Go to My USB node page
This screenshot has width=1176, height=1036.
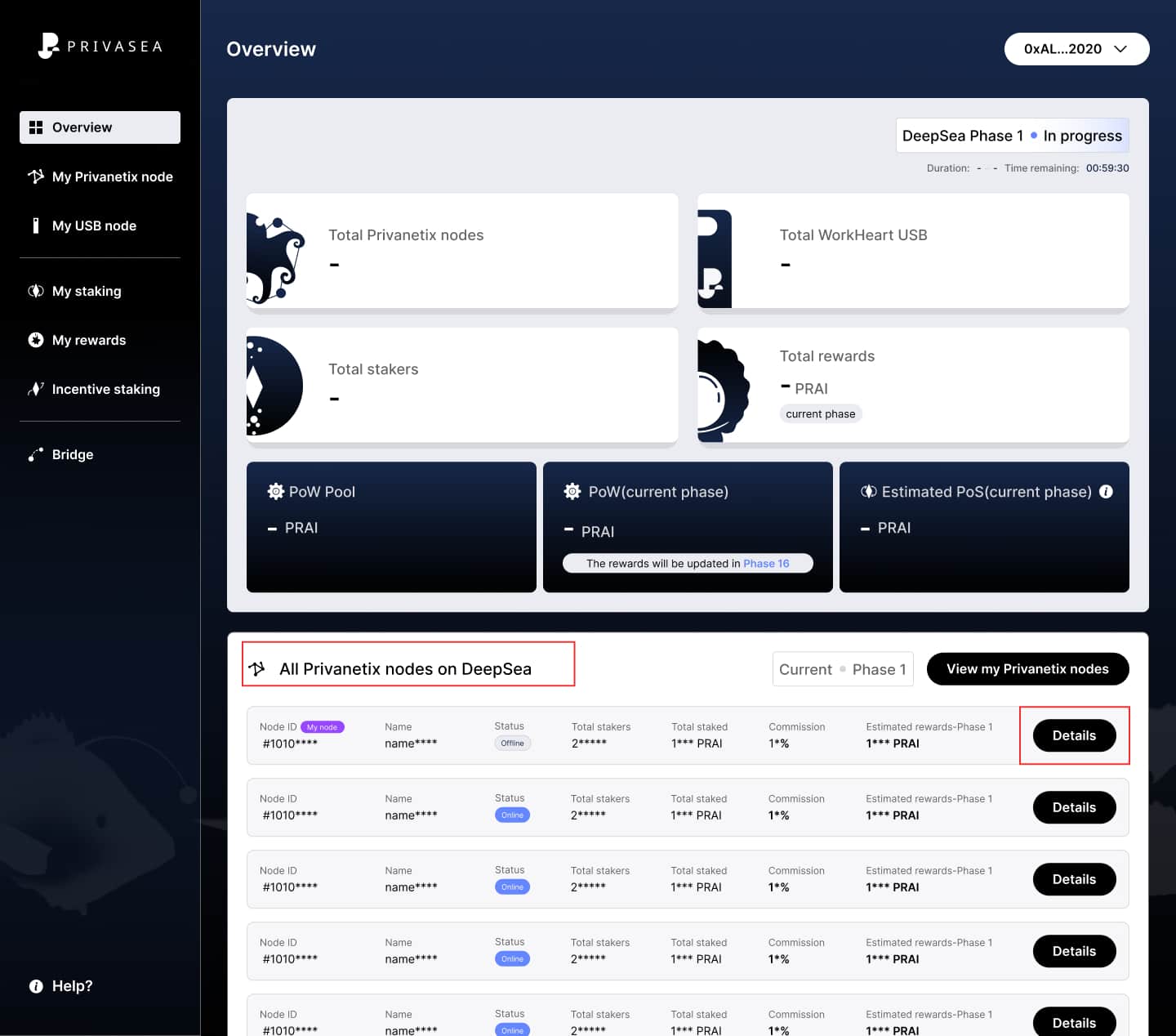(x=100, y=226)
